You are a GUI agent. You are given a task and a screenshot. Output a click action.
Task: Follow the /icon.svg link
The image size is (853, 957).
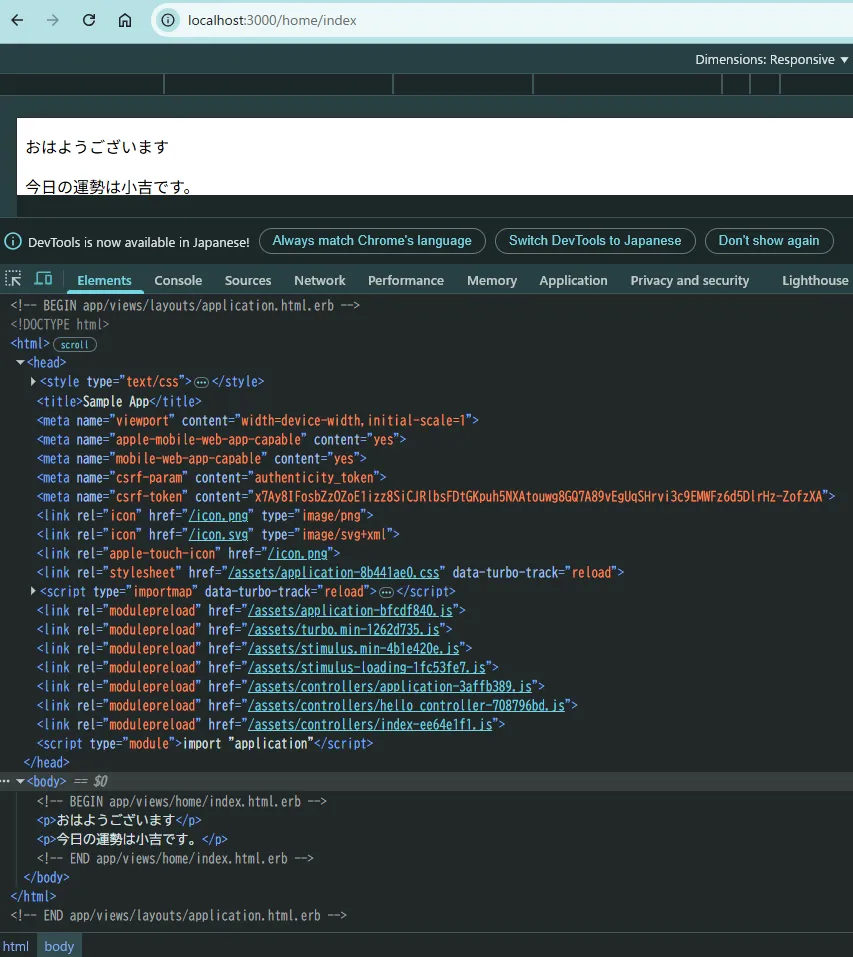click(218, 535)
